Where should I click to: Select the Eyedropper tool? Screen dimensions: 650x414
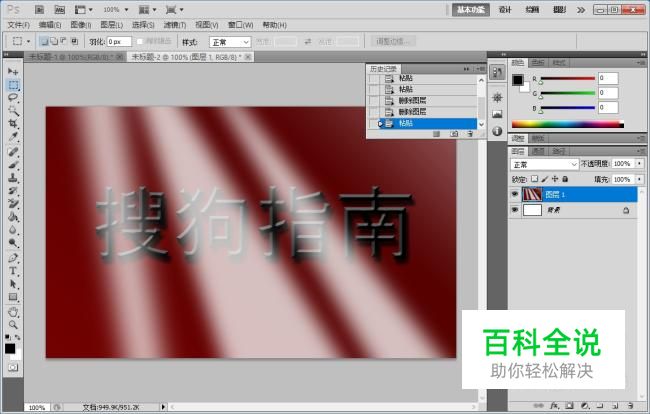(13, 137)
